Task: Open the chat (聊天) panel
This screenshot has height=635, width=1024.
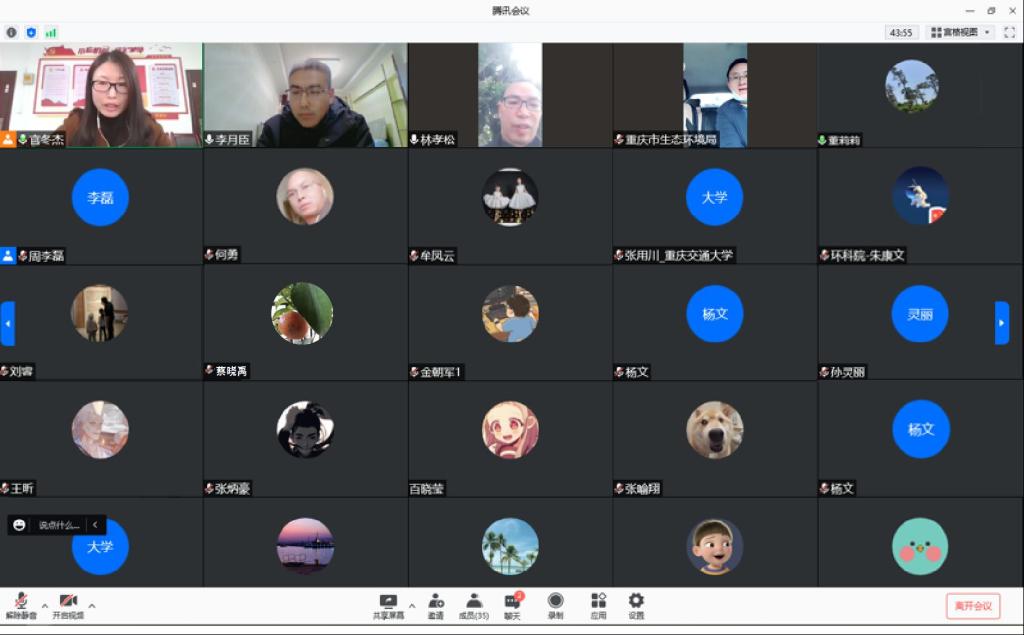Action: [512, 603]
